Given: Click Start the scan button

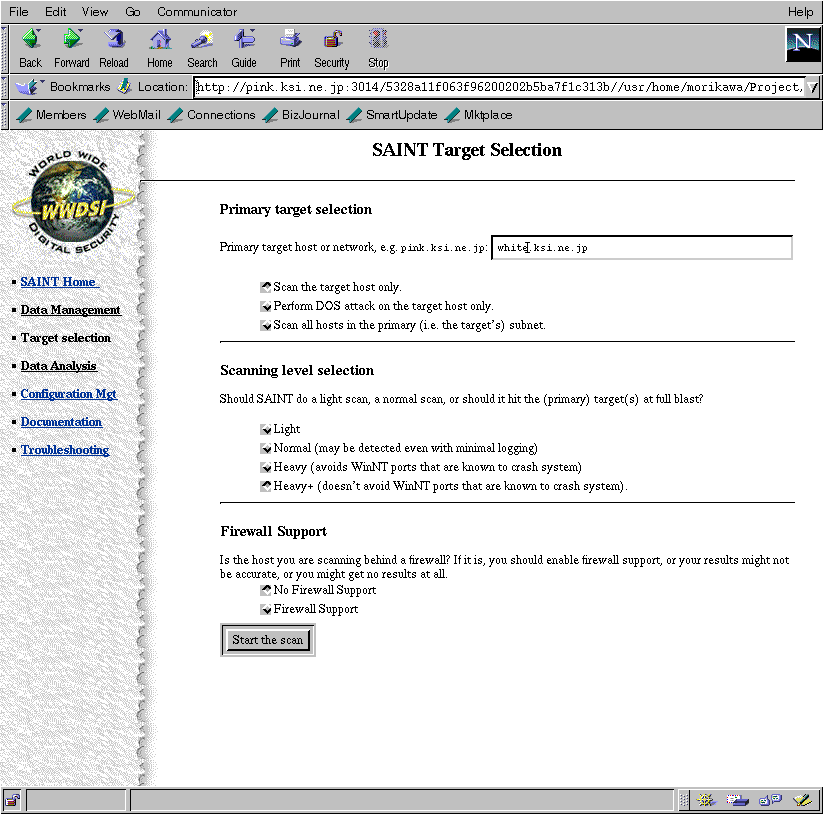Looking at the screenshot, I should 268,640.
